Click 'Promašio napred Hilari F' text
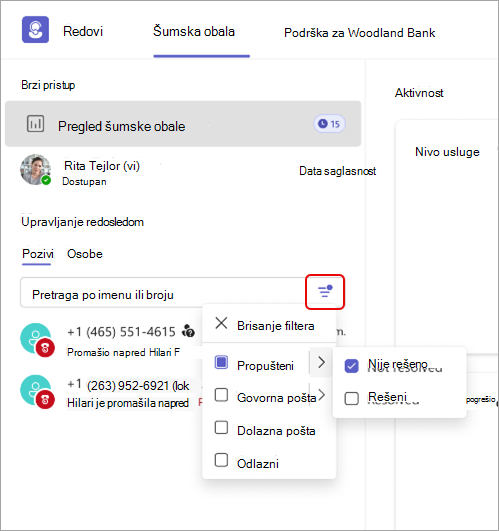499x531 pixels. coord(123,353)
